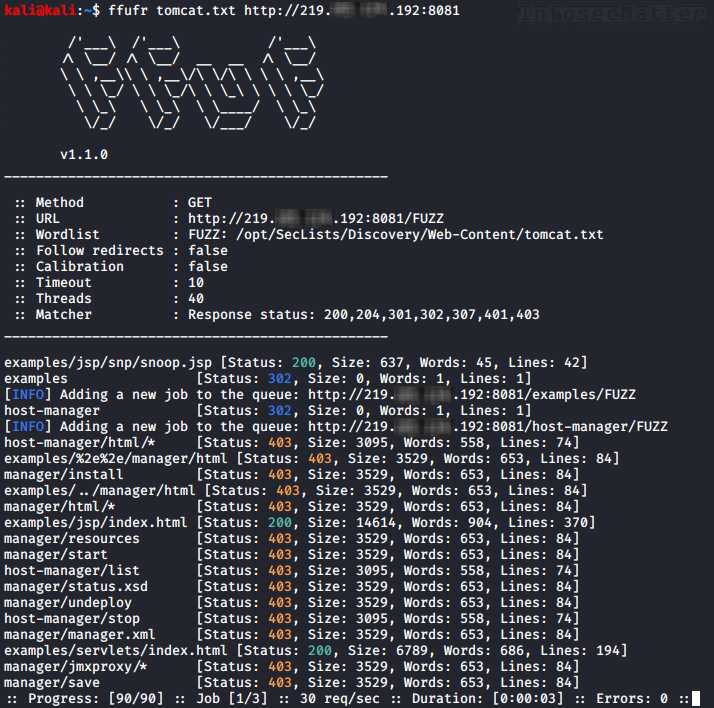This screenshot has width=714, height=708.
Task: Click the ffuf ASCII art logo
Action: [x=191, y=84]
